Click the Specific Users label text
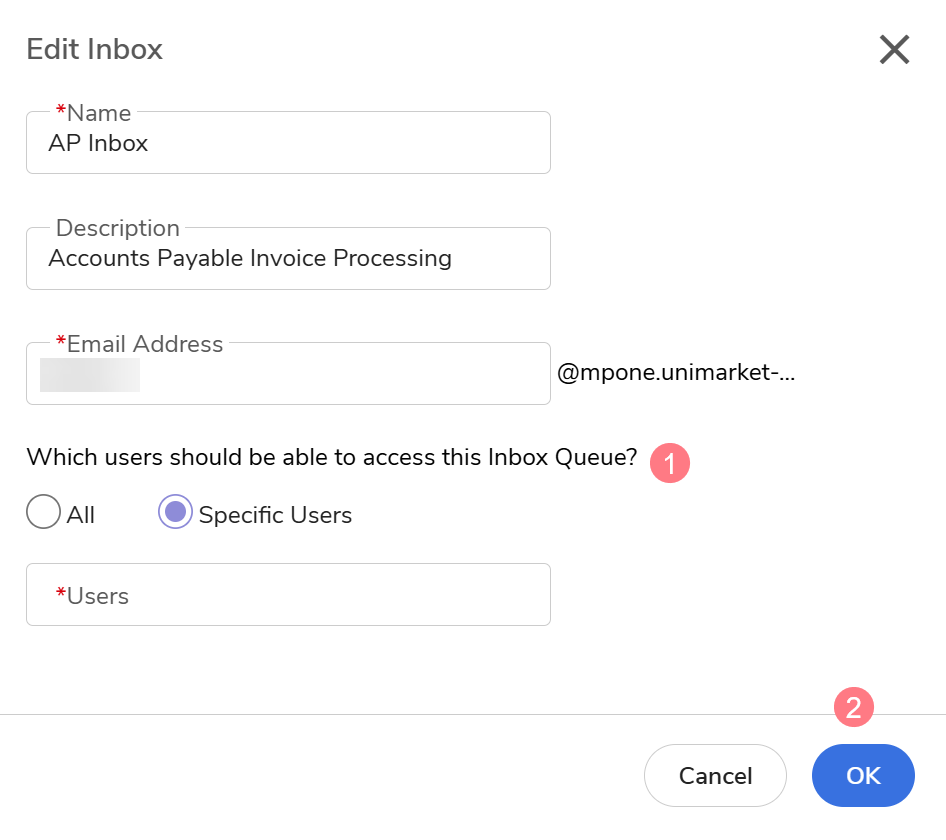This screenshot has height=840, width=946. point(275,515)
